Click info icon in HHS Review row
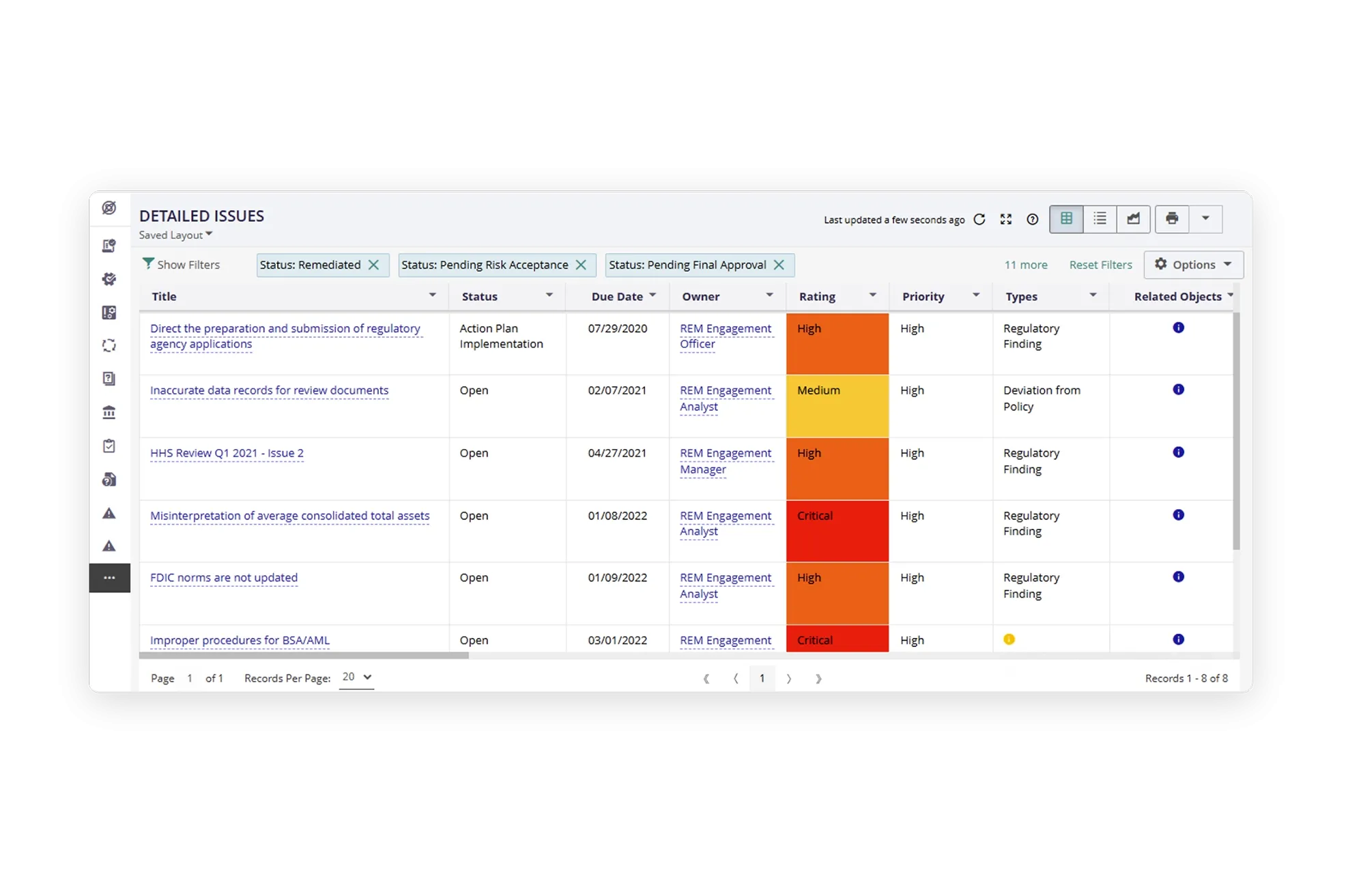1348x896 pixels. [1178, 452]
